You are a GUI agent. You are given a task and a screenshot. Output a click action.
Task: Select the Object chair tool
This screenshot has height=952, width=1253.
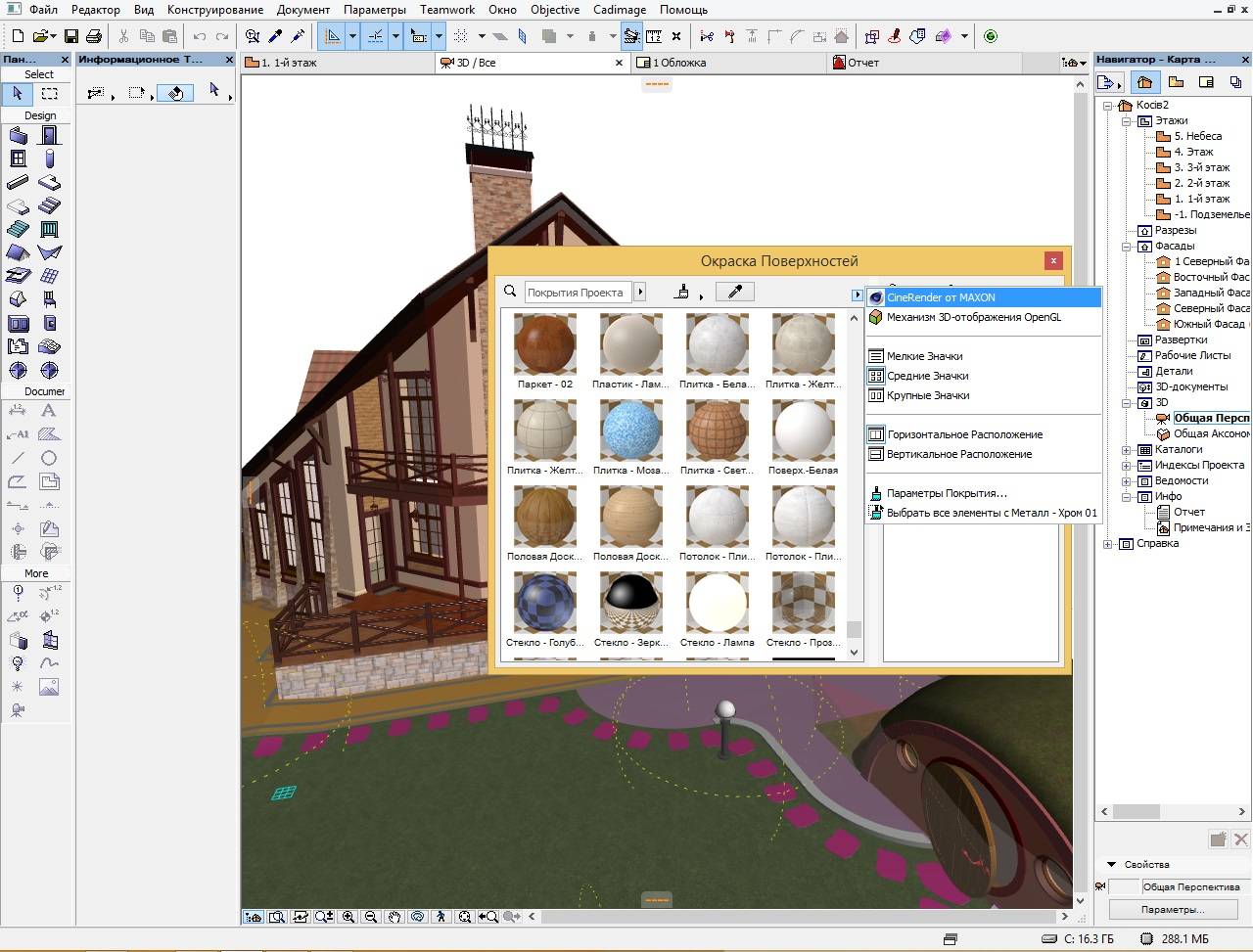(x=49, y=299)
